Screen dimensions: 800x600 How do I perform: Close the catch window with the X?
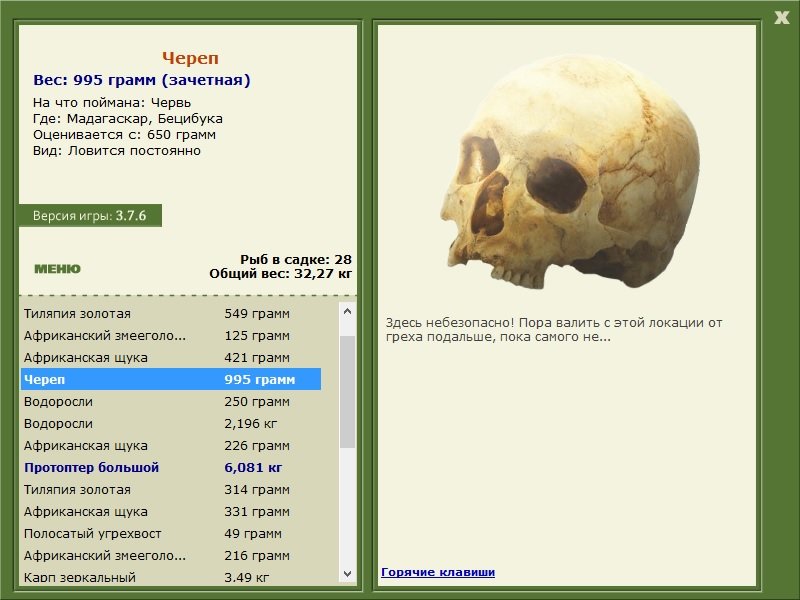[782, 18]
